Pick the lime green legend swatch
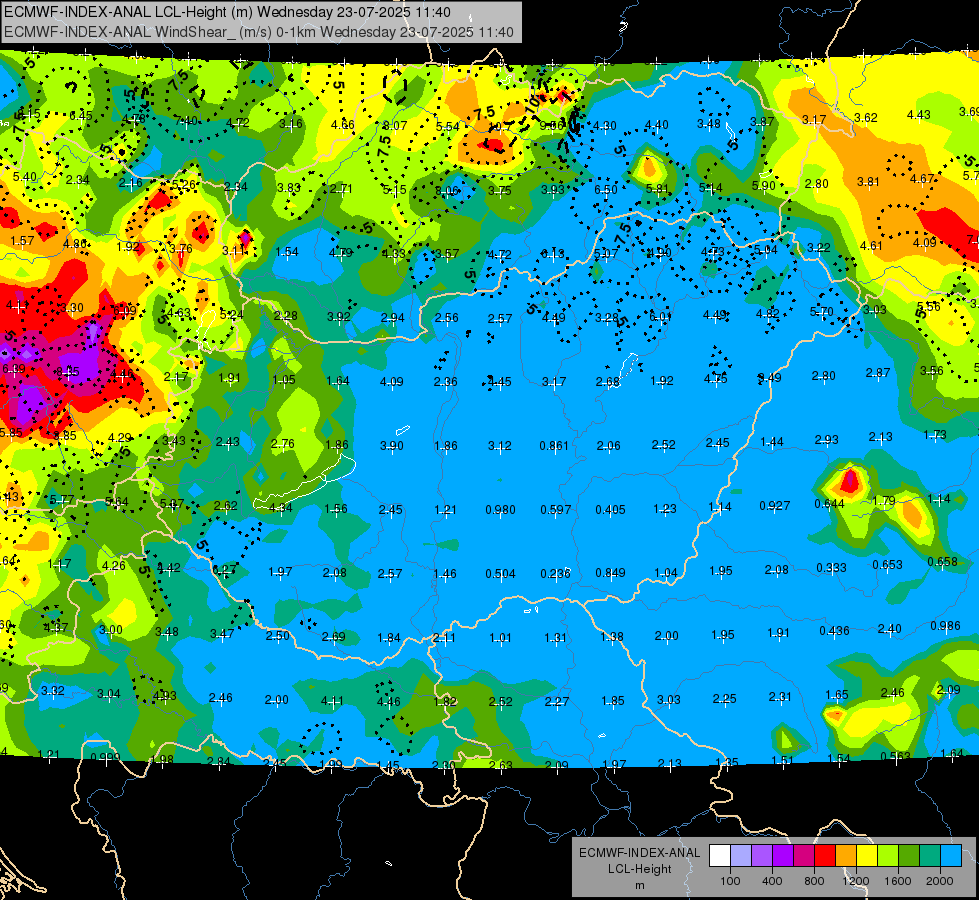This screenshot has width=979, height=900. tap(888, 856)
